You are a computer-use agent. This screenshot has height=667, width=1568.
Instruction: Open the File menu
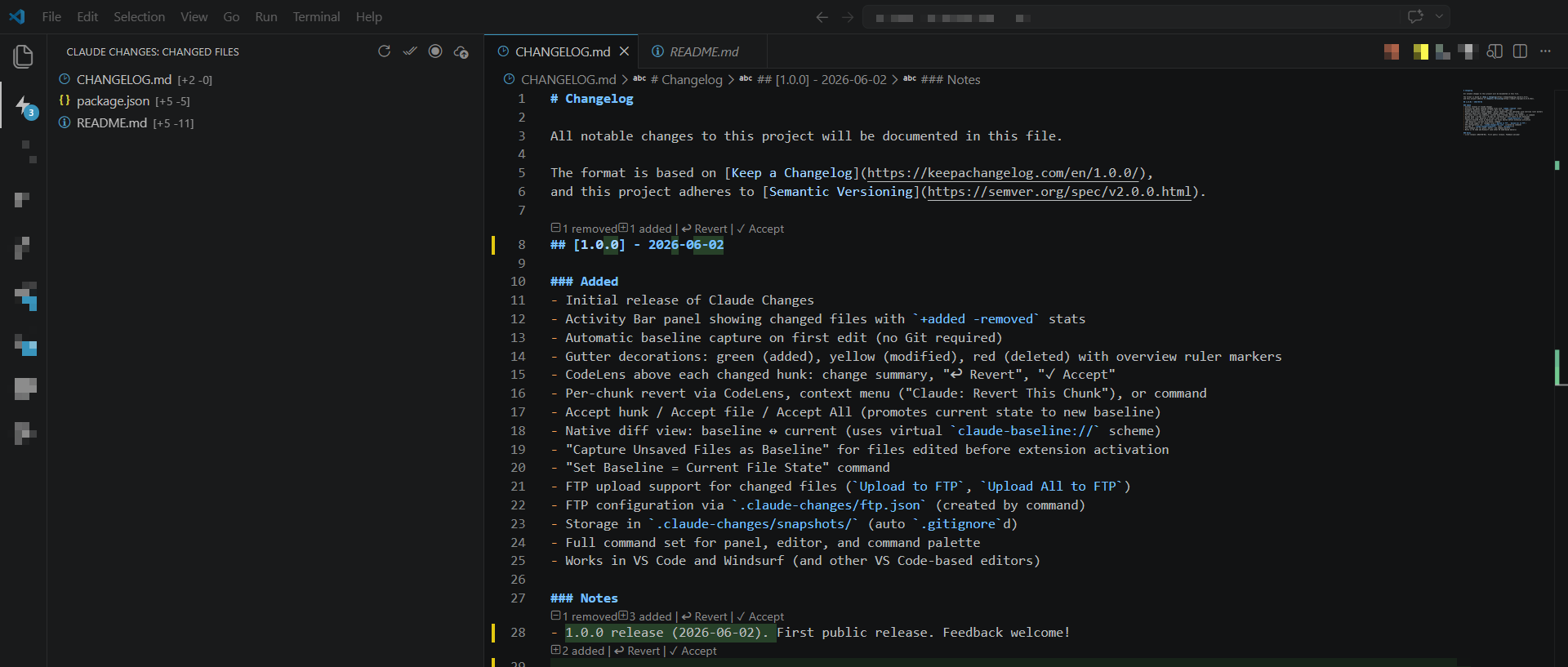tap(51, 16)
